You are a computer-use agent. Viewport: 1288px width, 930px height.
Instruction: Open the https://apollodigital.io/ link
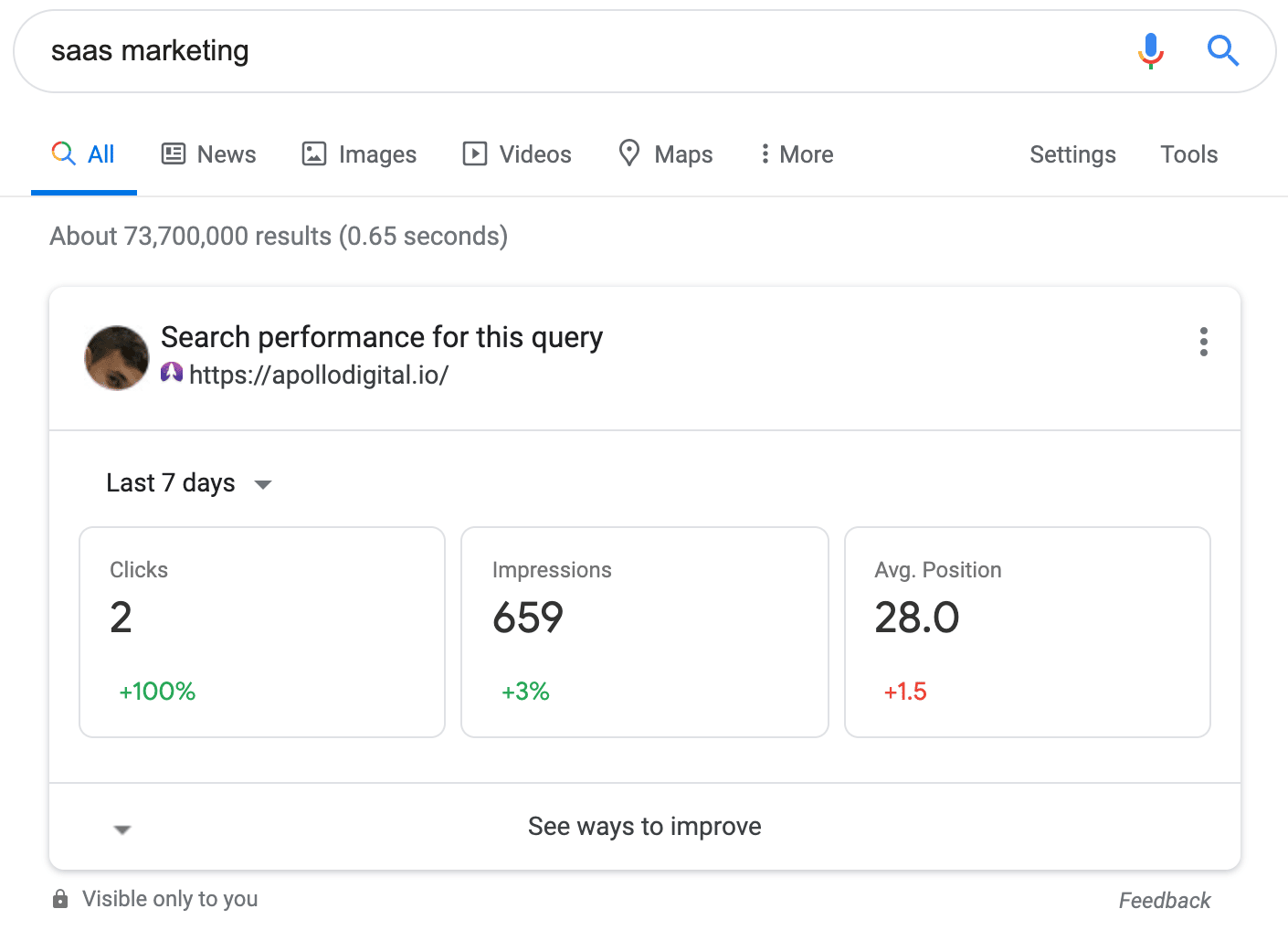pyautogui.click(x=319, y=375)
